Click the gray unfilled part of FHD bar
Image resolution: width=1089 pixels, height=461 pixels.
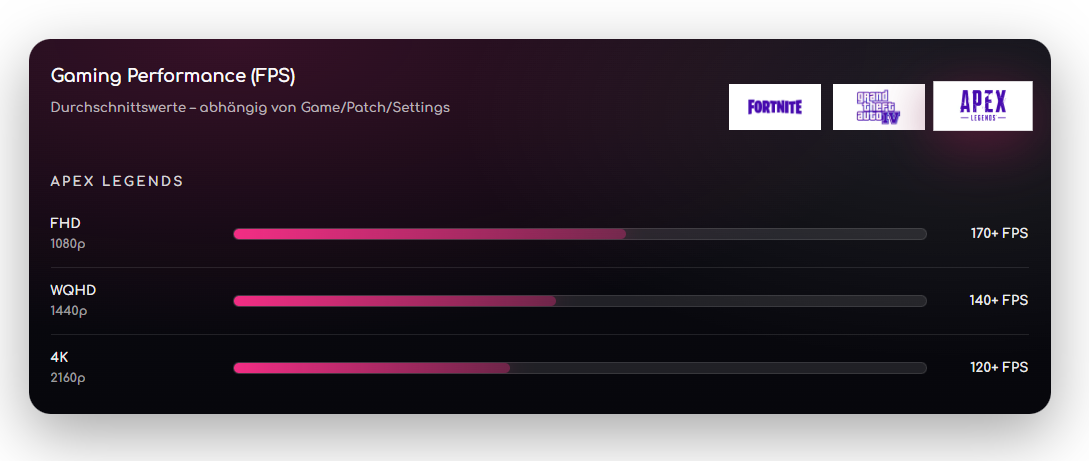coord(776,234)
